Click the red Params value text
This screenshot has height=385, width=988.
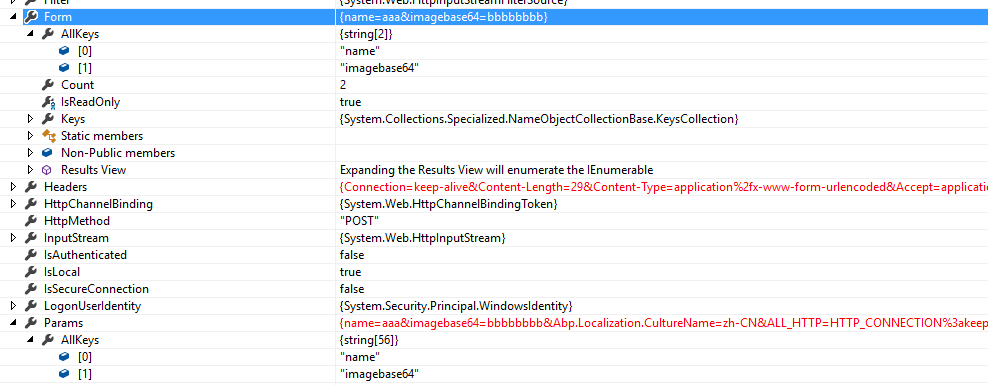[x=663, y=323]
